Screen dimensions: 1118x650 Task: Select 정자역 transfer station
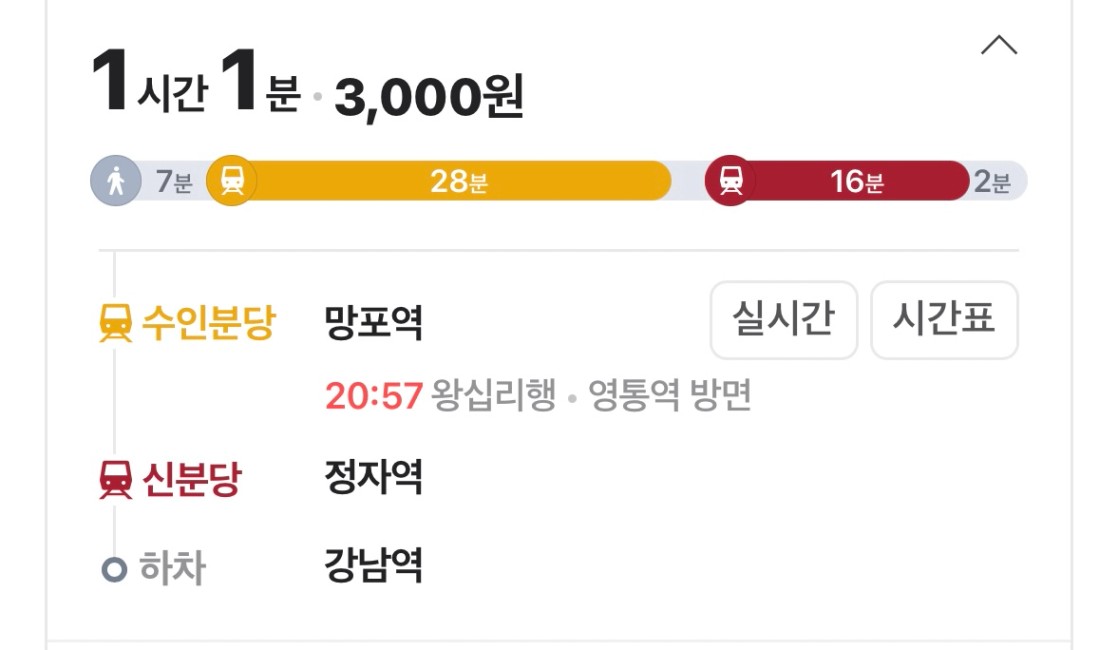pyautogui.click(x=374, y=477)
